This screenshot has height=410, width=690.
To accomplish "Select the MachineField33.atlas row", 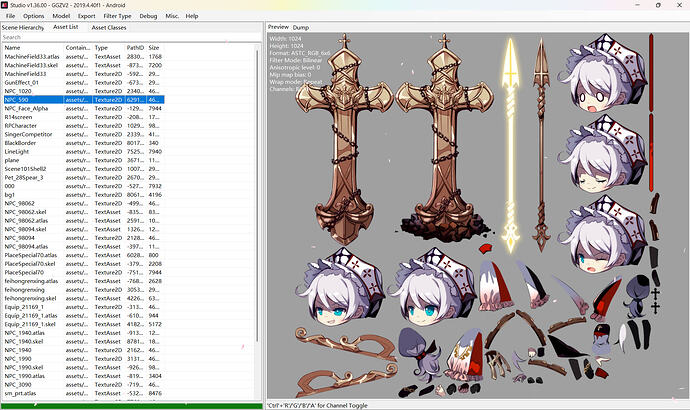I will (x=84, y=56).
